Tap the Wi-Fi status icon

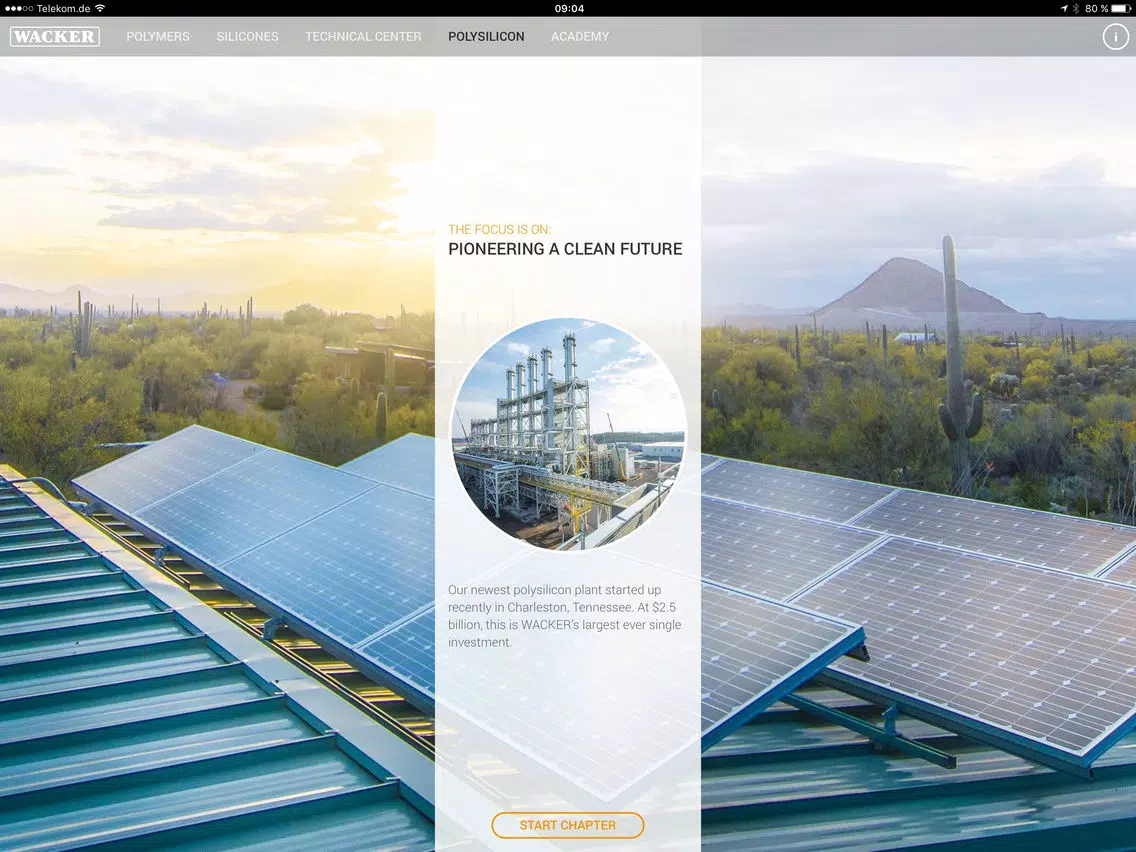point(100,8)
